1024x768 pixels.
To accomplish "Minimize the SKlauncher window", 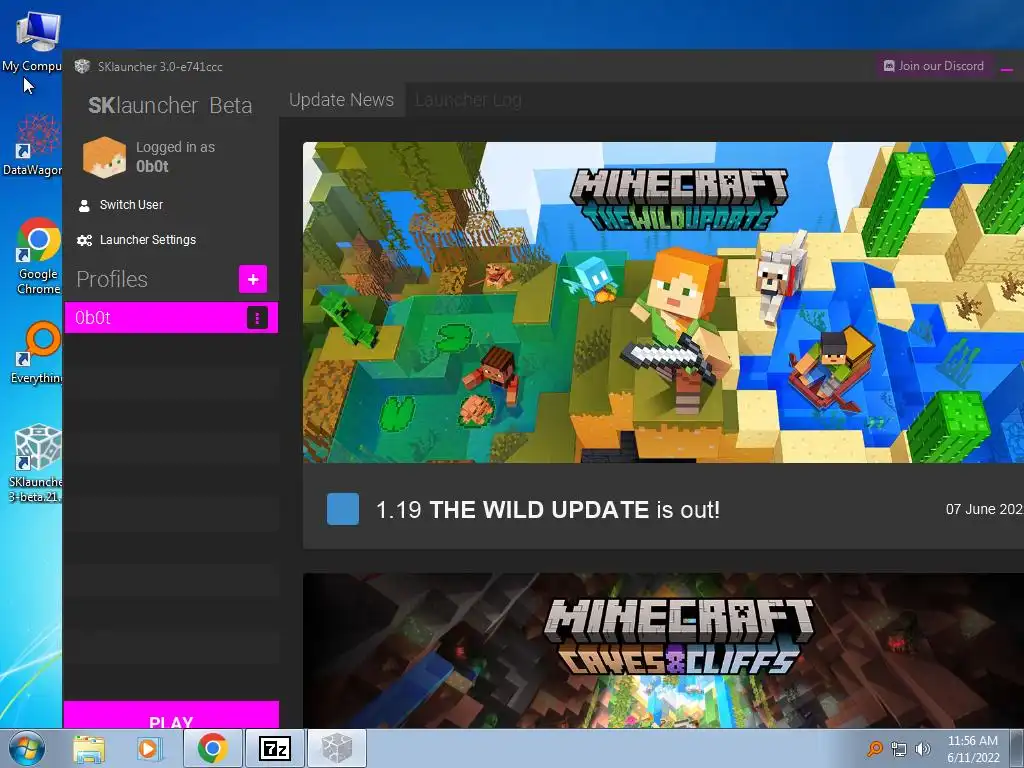I will (x=1007, y=68).
